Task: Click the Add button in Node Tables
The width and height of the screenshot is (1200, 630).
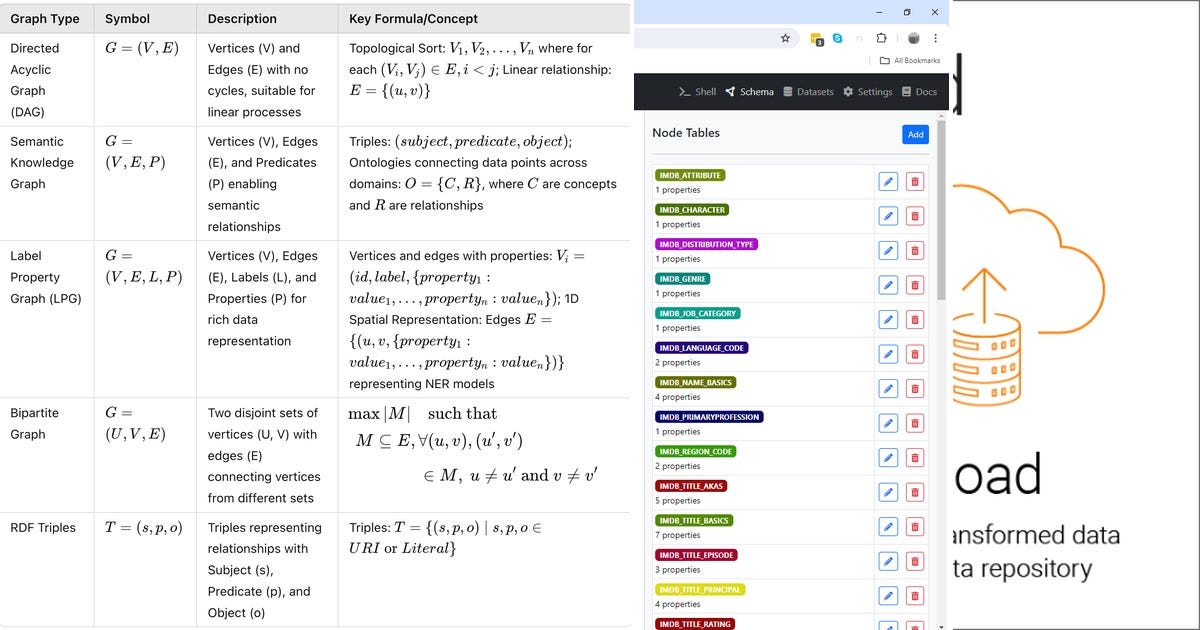Action: tap(915, 133)
